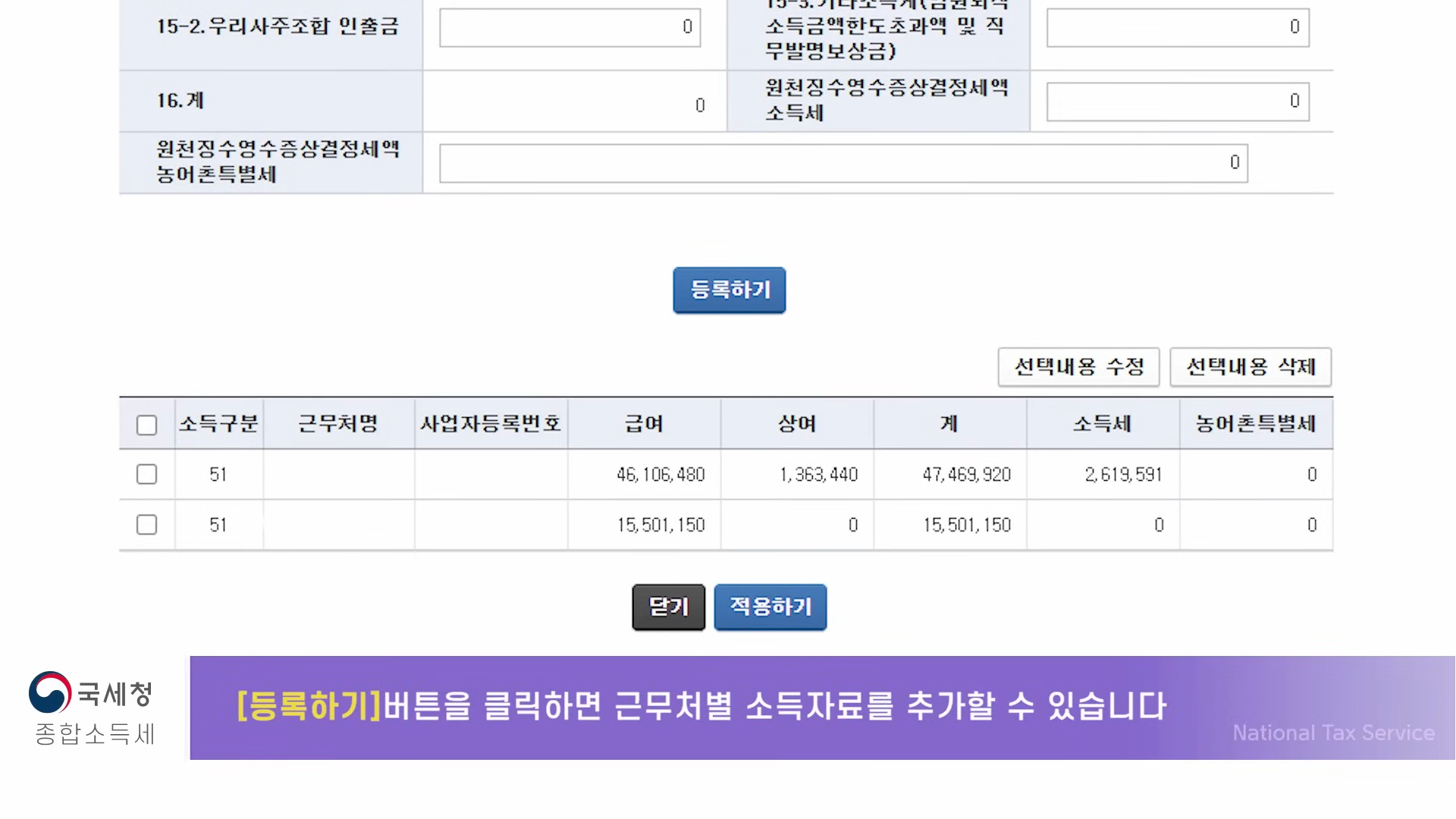1456x819 pixels.
Task: Click 선택내용 수정 button
Action: click(1078, 367)
